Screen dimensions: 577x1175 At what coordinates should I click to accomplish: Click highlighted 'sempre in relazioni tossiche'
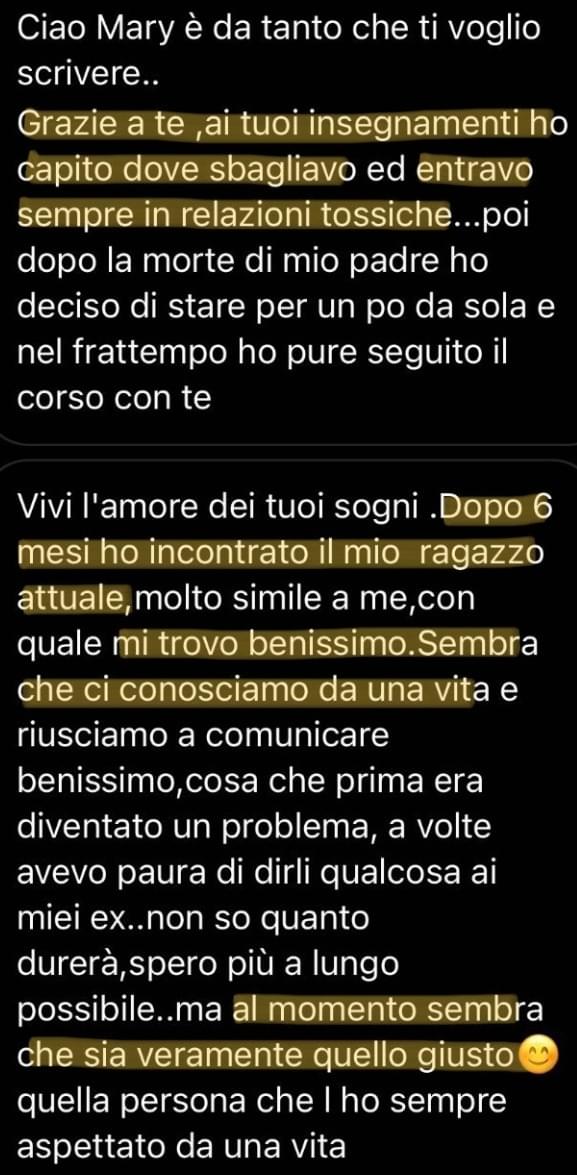click(x=233, y=216)
